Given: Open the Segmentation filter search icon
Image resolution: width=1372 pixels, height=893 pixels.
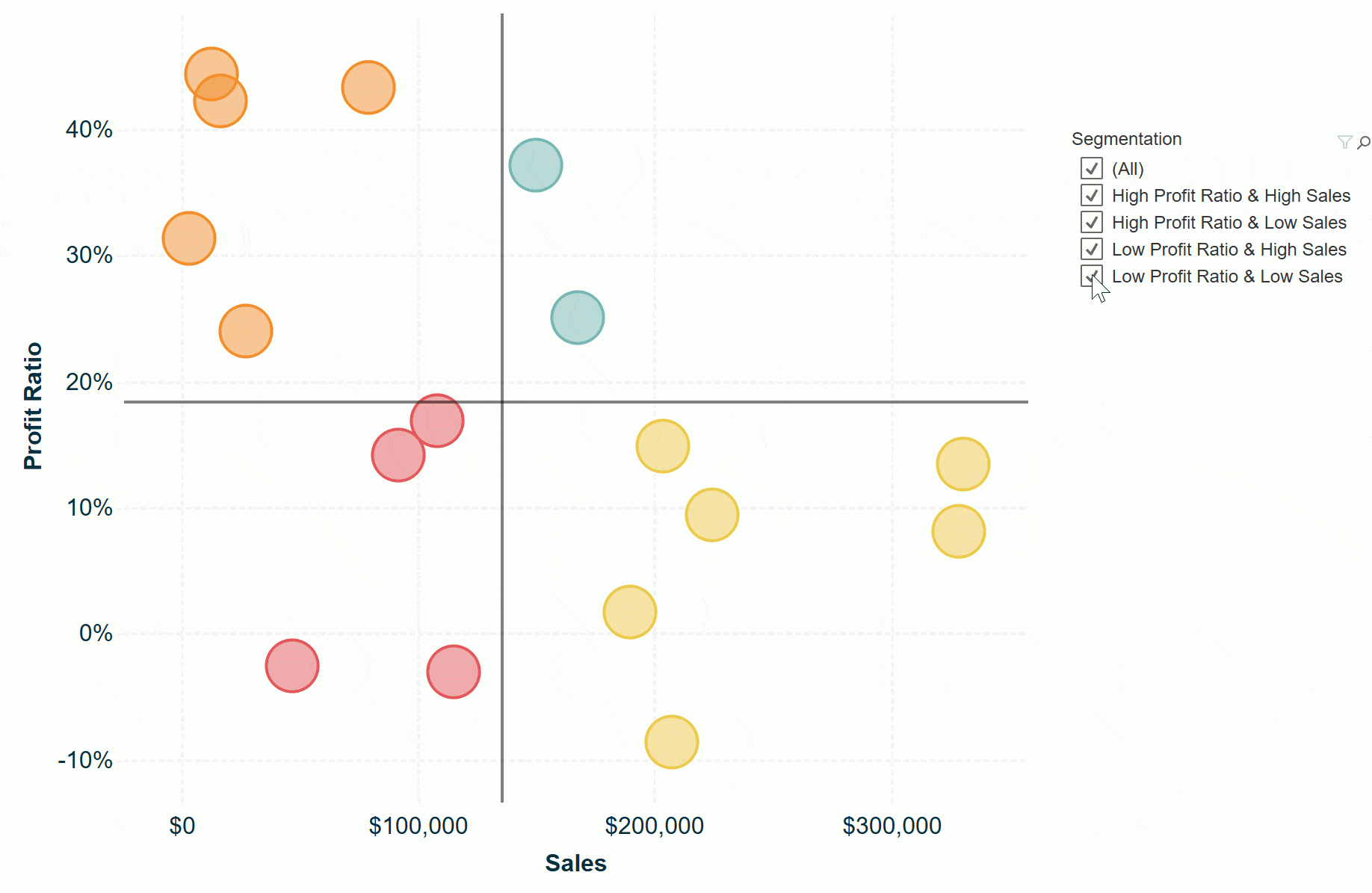Looking at the screenshot, I should coord(1364,142).
